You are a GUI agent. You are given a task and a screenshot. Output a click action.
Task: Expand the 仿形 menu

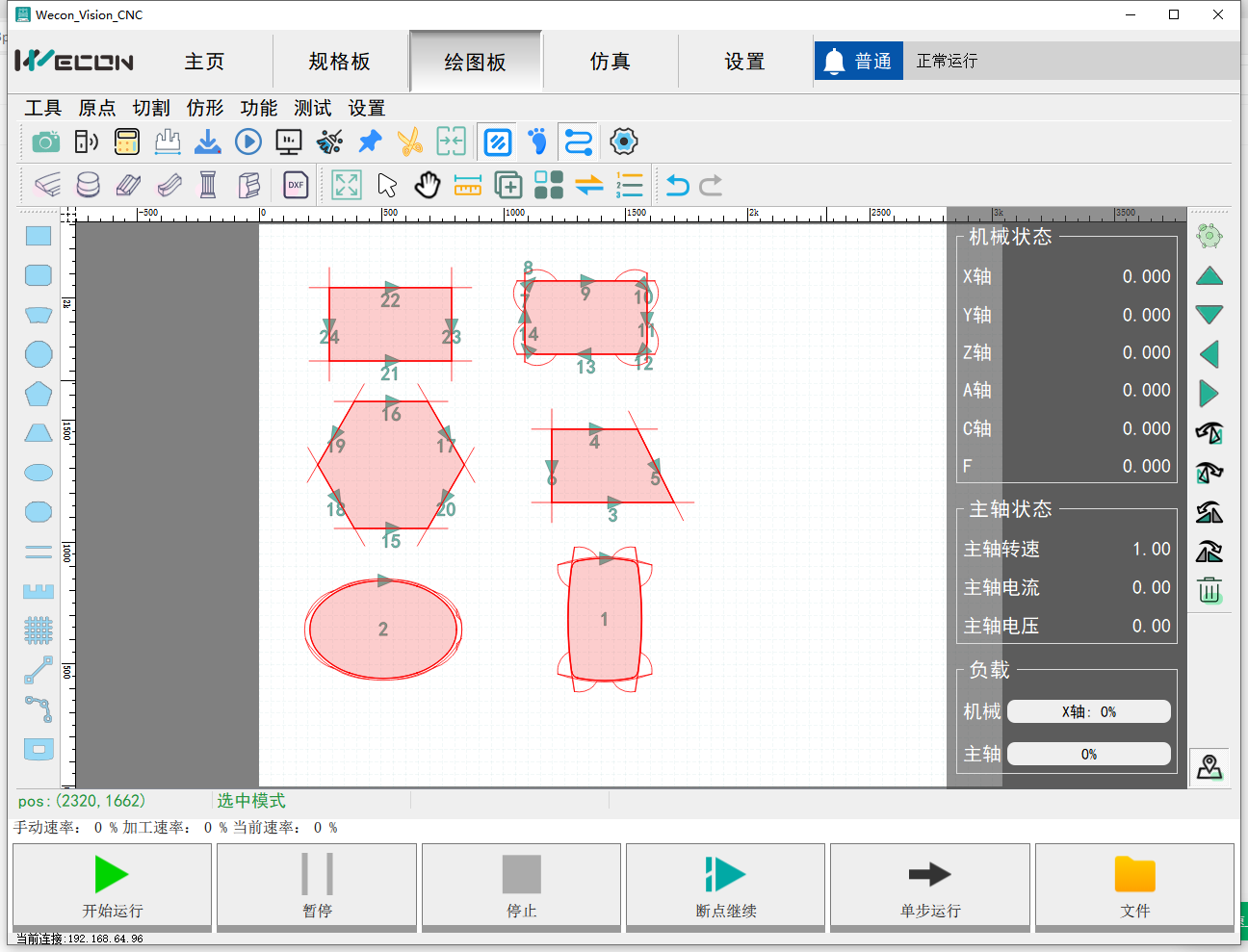(x=205, y=108)
